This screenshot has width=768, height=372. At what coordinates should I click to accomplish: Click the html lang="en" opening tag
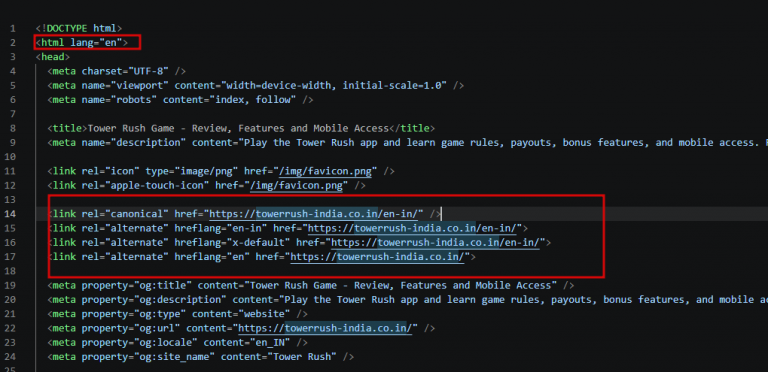[81, 43]
